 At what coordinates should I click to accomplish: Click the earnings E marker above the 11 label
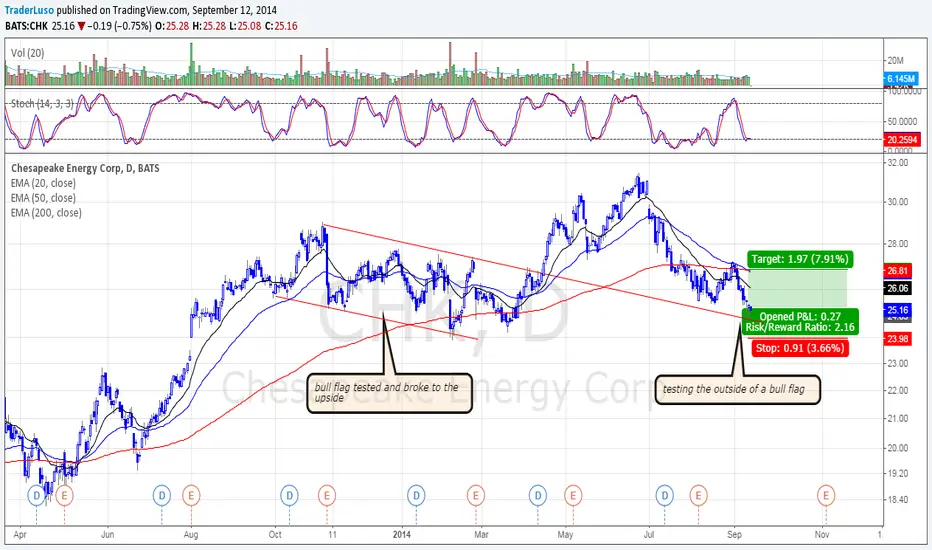326,495
